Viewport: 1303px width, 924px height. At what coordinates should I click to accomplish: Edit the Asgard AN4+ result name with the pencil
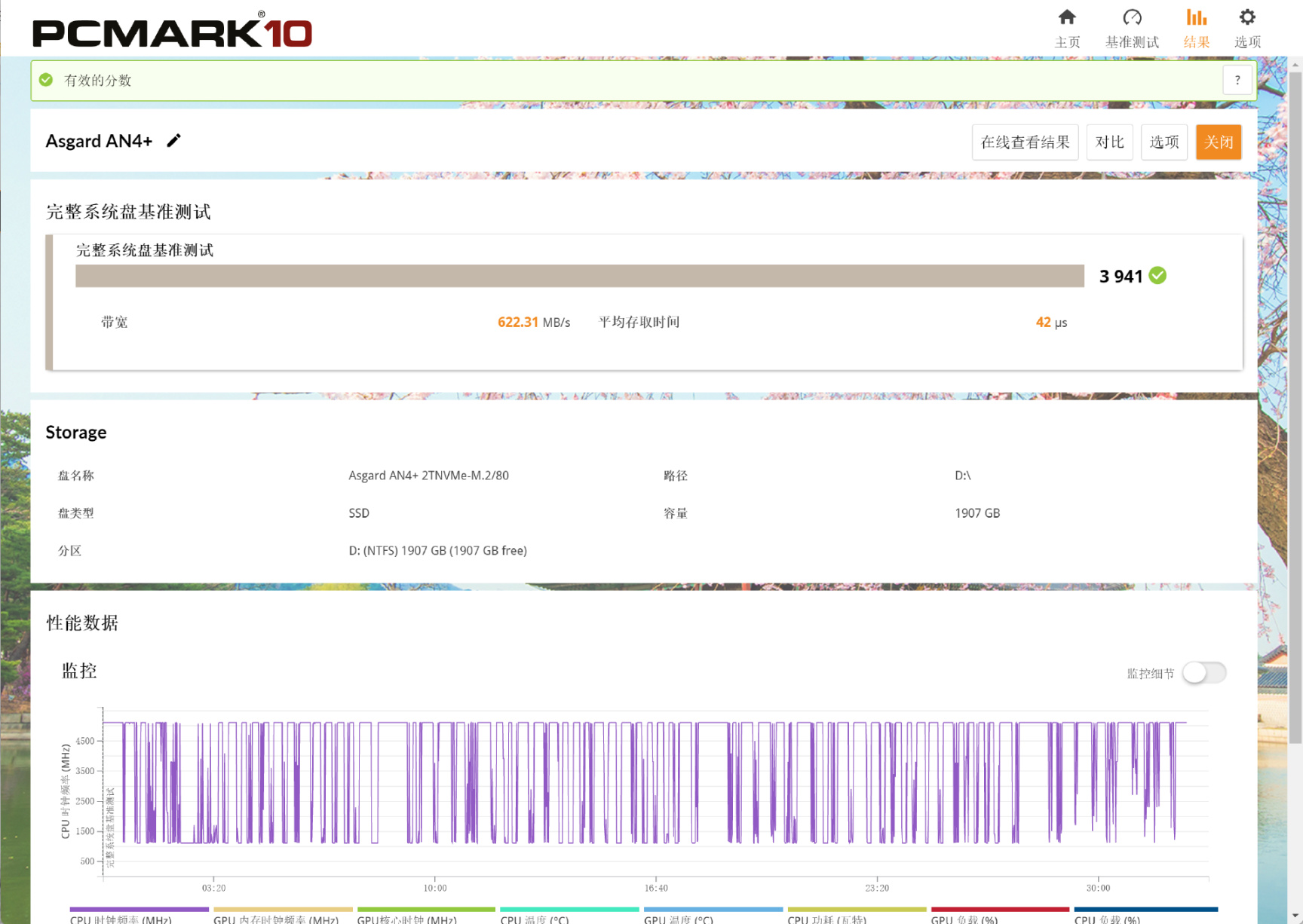(174, 141)
